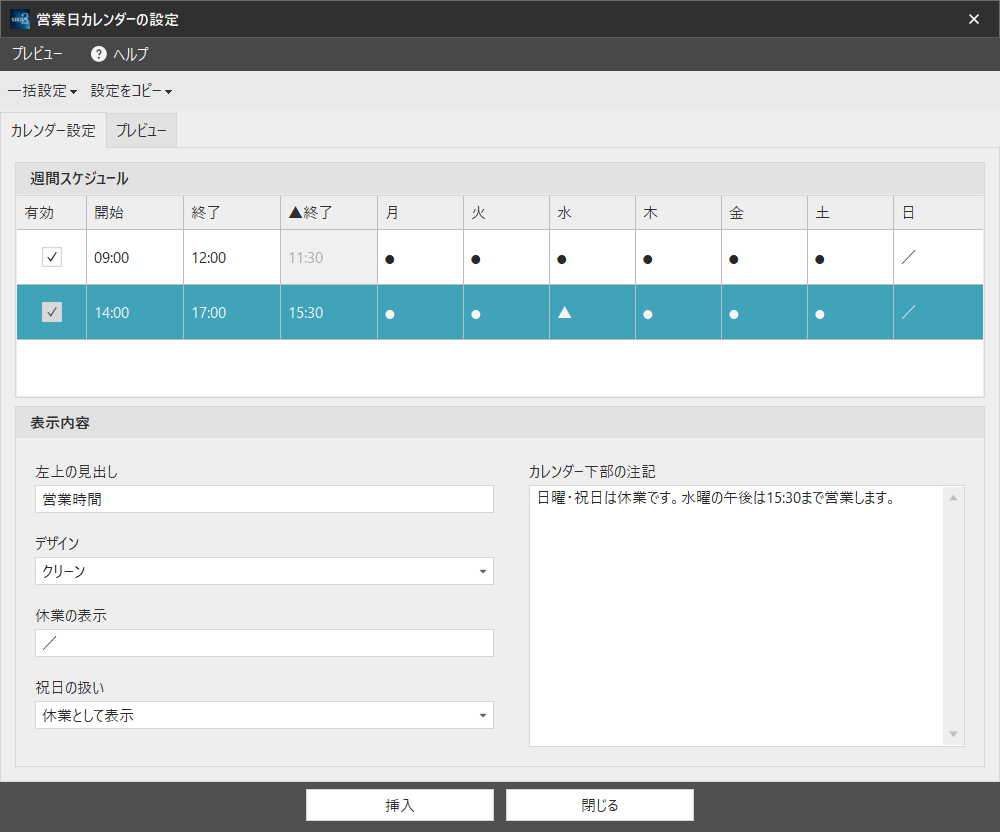This screenshot has height=832, width=1000.
Task: Open 祝日の扱い dropdown showing 休業として表示
Action: [x=264, y=715]
